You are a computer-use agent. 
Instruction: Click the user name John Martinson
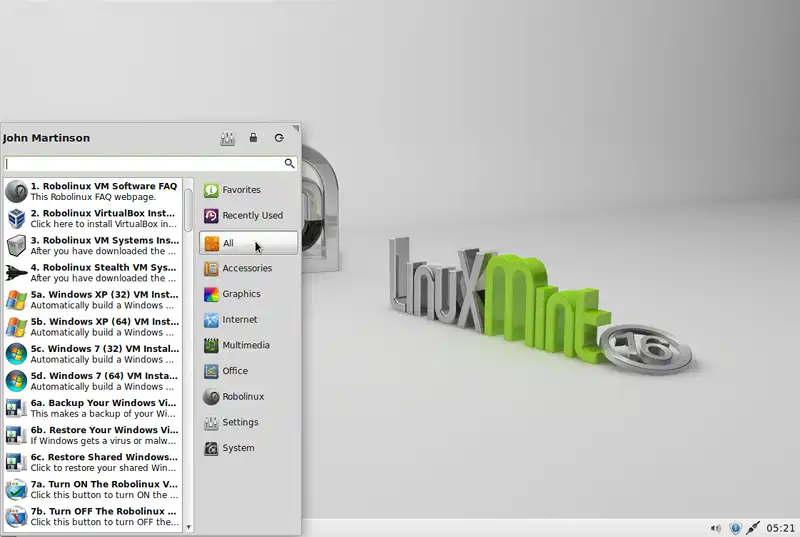click(x=46, y=138)
